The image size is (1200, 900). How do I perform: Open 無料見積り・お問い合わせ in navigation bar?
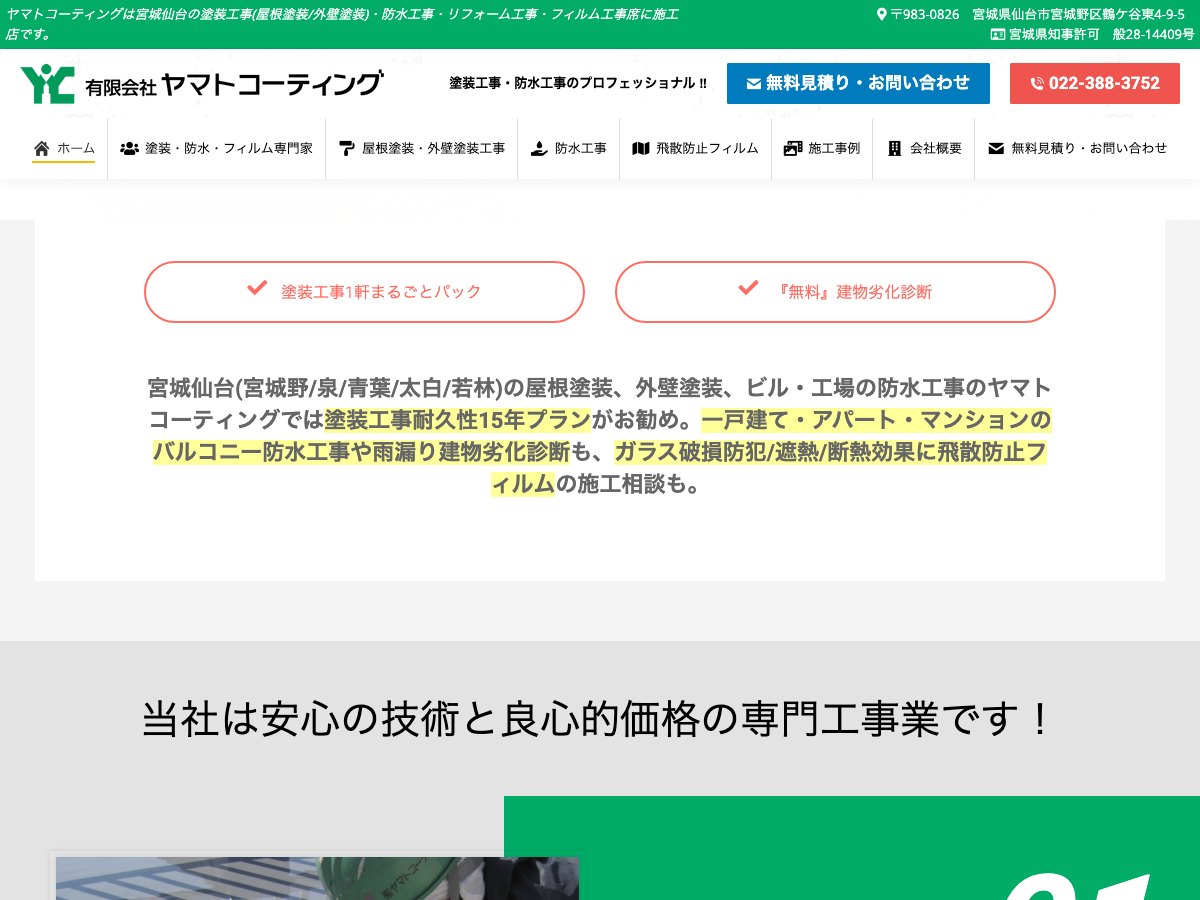coord(1077,148)
